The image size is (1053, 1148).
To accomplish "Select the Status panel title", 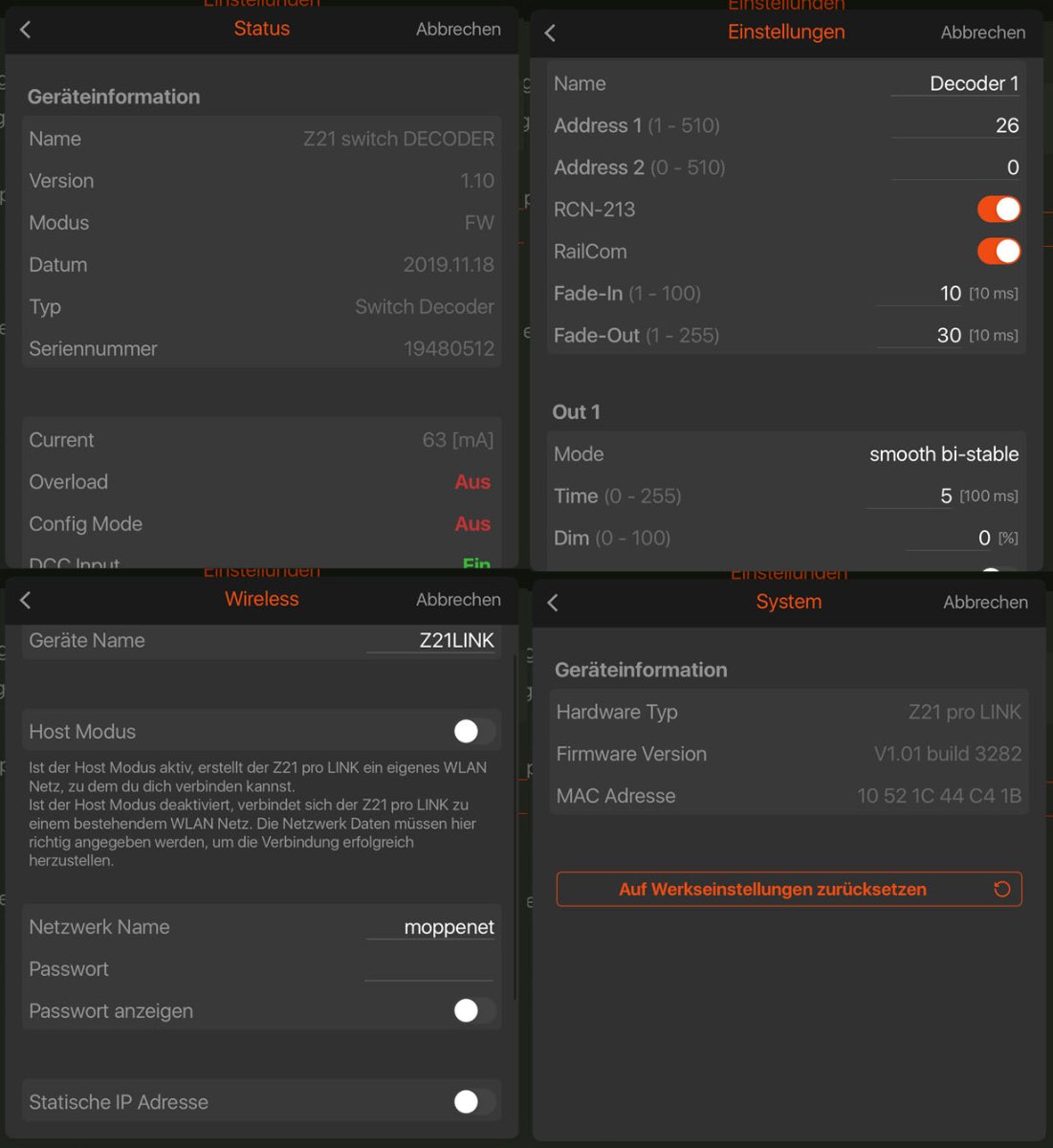I will coord(262,29).
